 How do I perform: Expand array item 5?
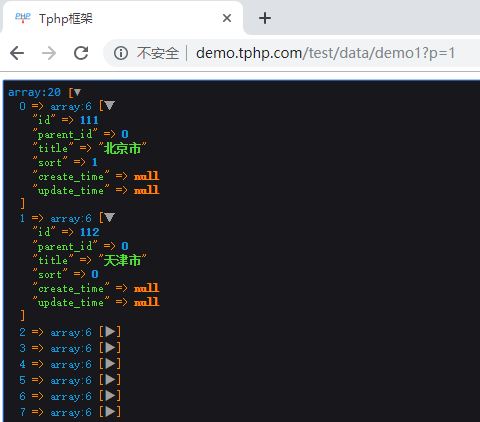point(110,380)
